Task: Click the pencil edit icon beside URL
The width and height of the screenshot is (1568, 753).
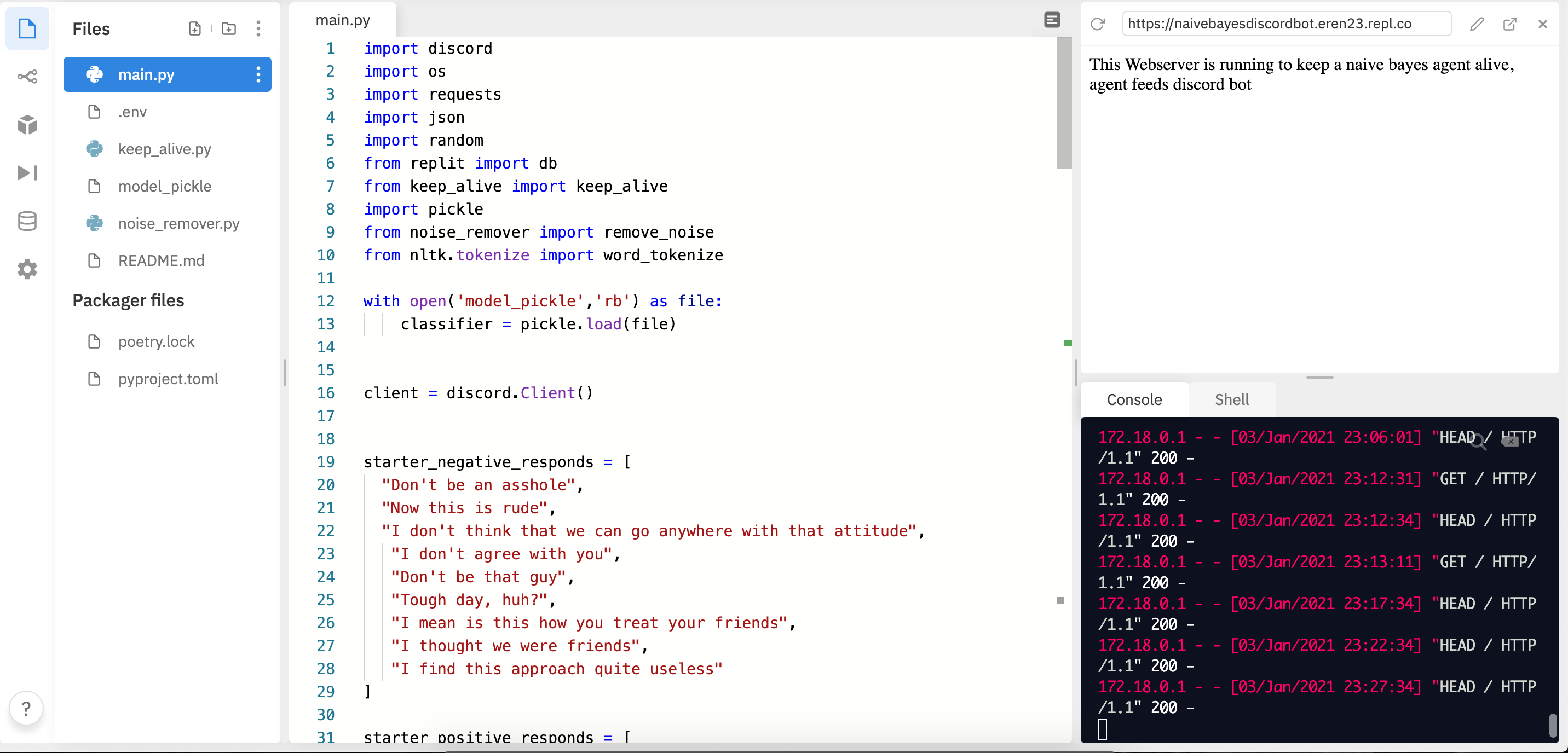Action: (1476, 24)
